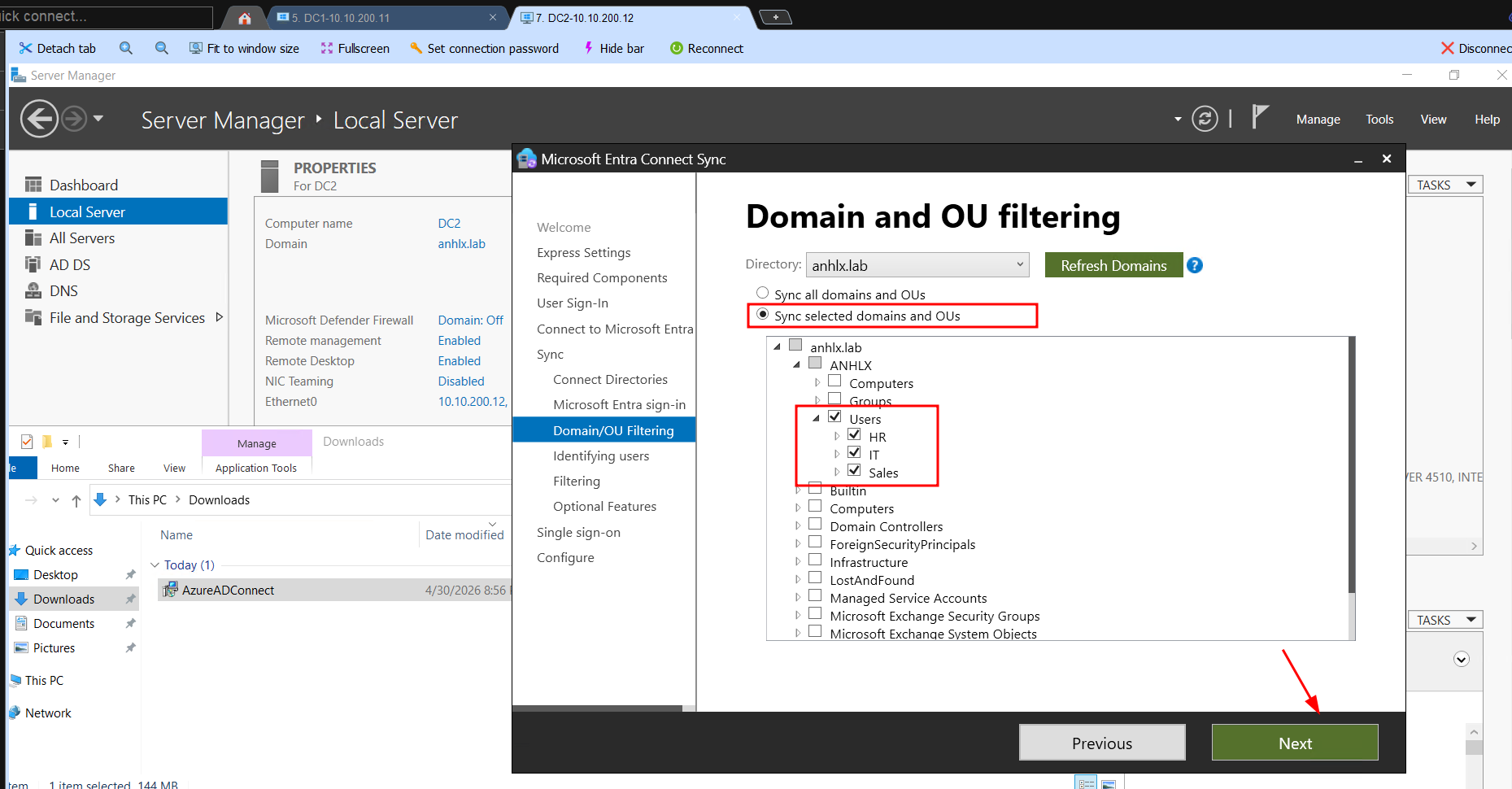Check the LostAndFound container checkbox
Viewport: 1512px width, 789px height.
click(815, 578)
